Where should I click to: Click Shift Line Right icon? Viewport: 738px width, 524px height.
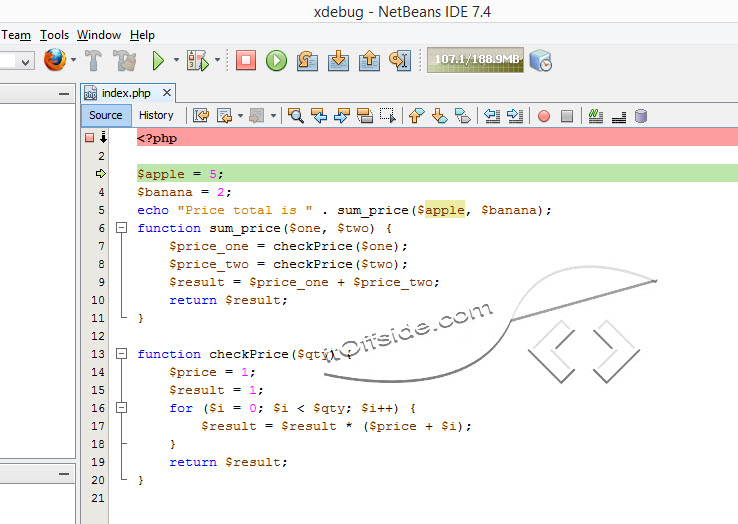click(515, 115)
